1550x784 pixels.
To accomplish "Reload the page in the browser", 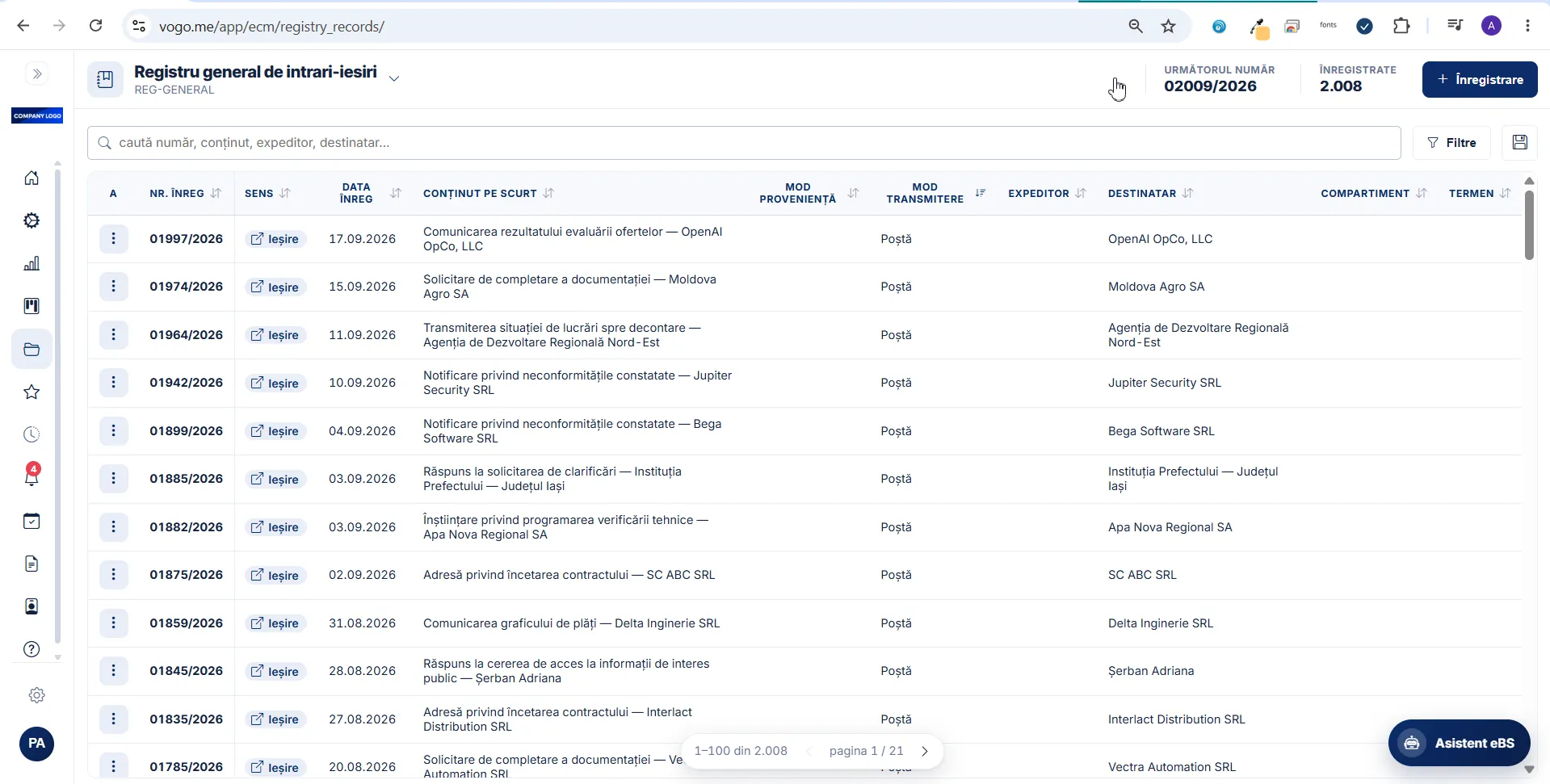I will pyautogui.click(x=95, y=26).
